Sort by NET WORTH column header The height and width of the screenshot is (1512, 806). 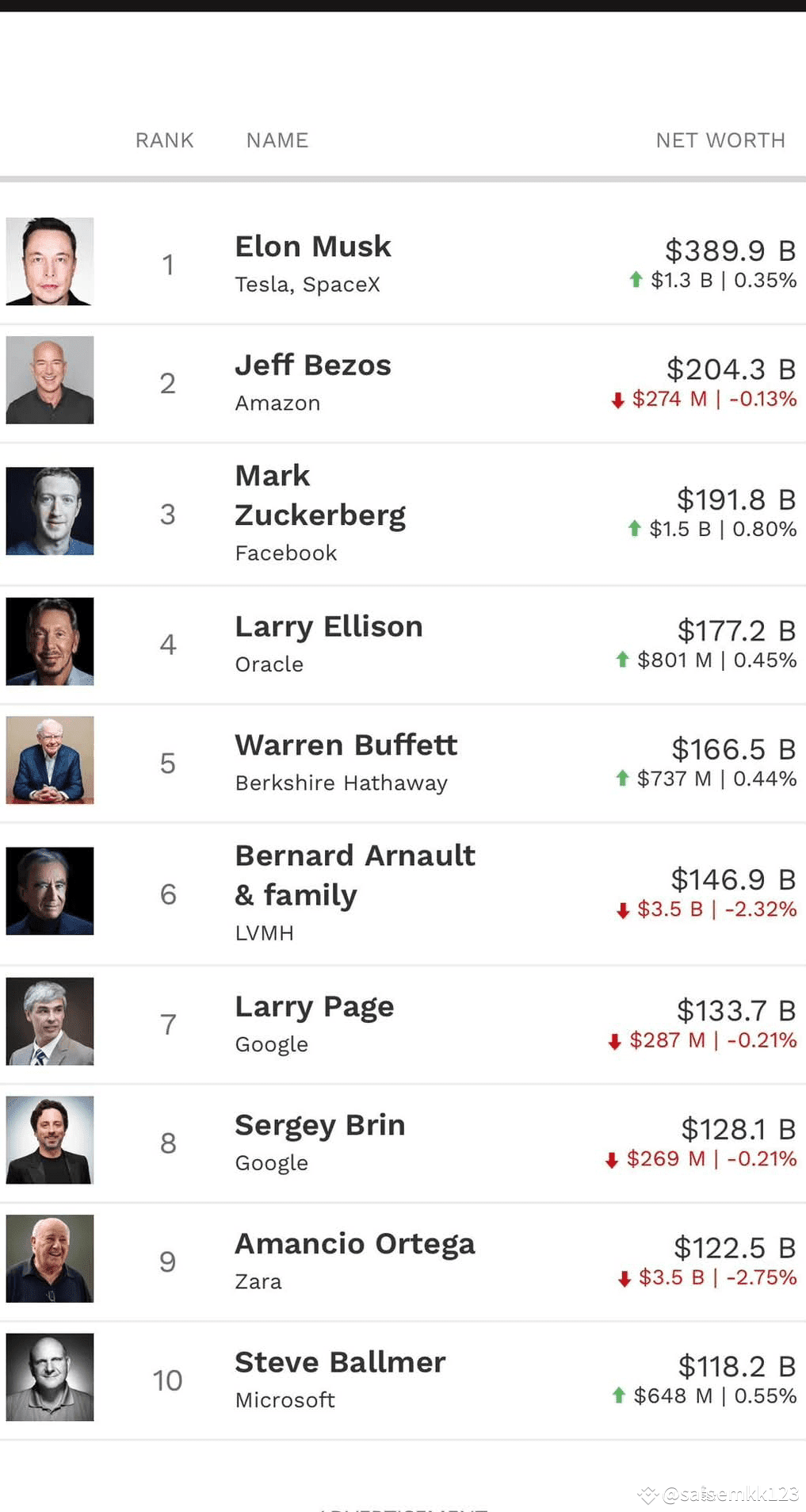pos(720,140)
